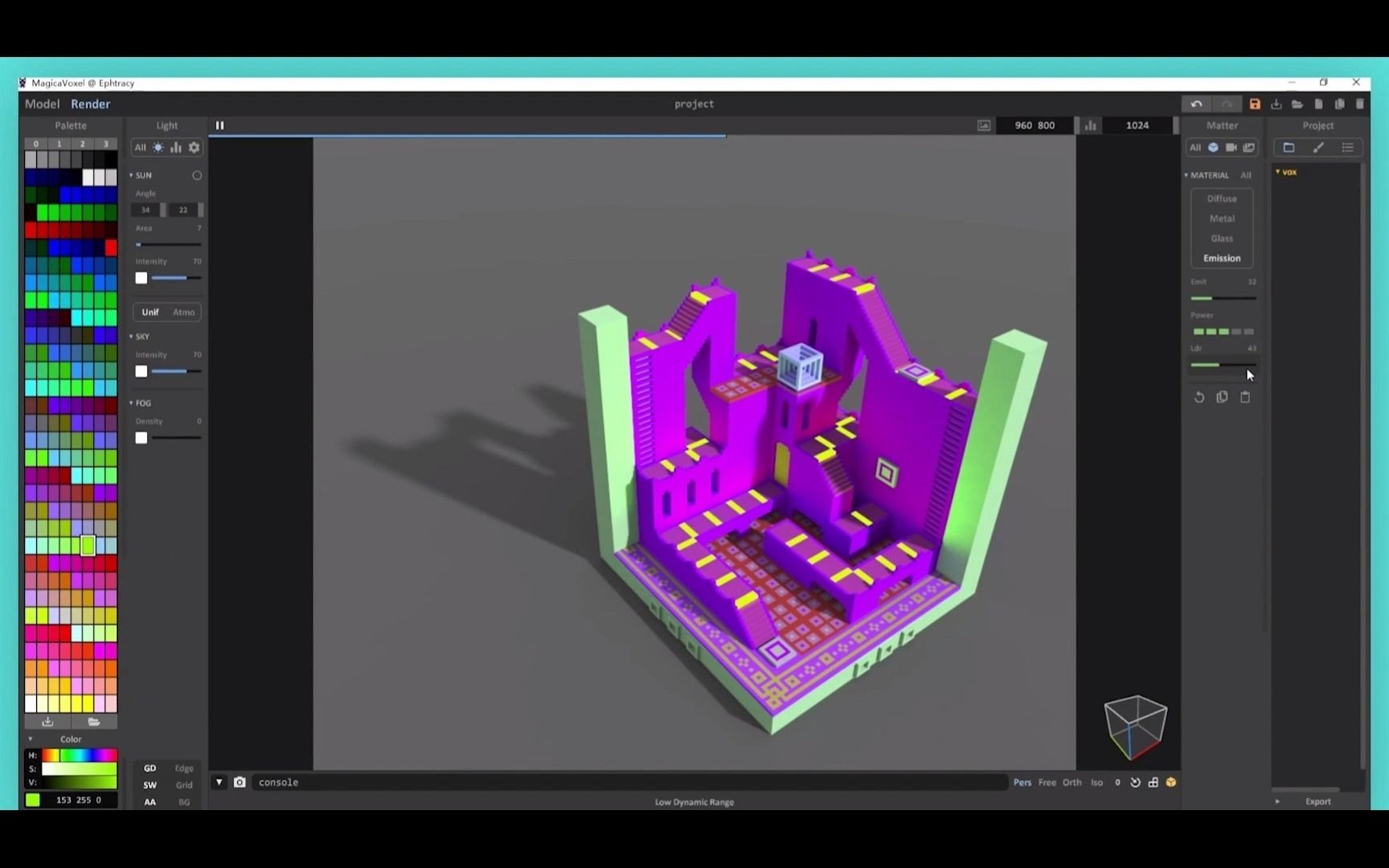This screenshot has width=1389, height=868.
Task: Expand the vox item in Project panel
Action: (1280, 171)
